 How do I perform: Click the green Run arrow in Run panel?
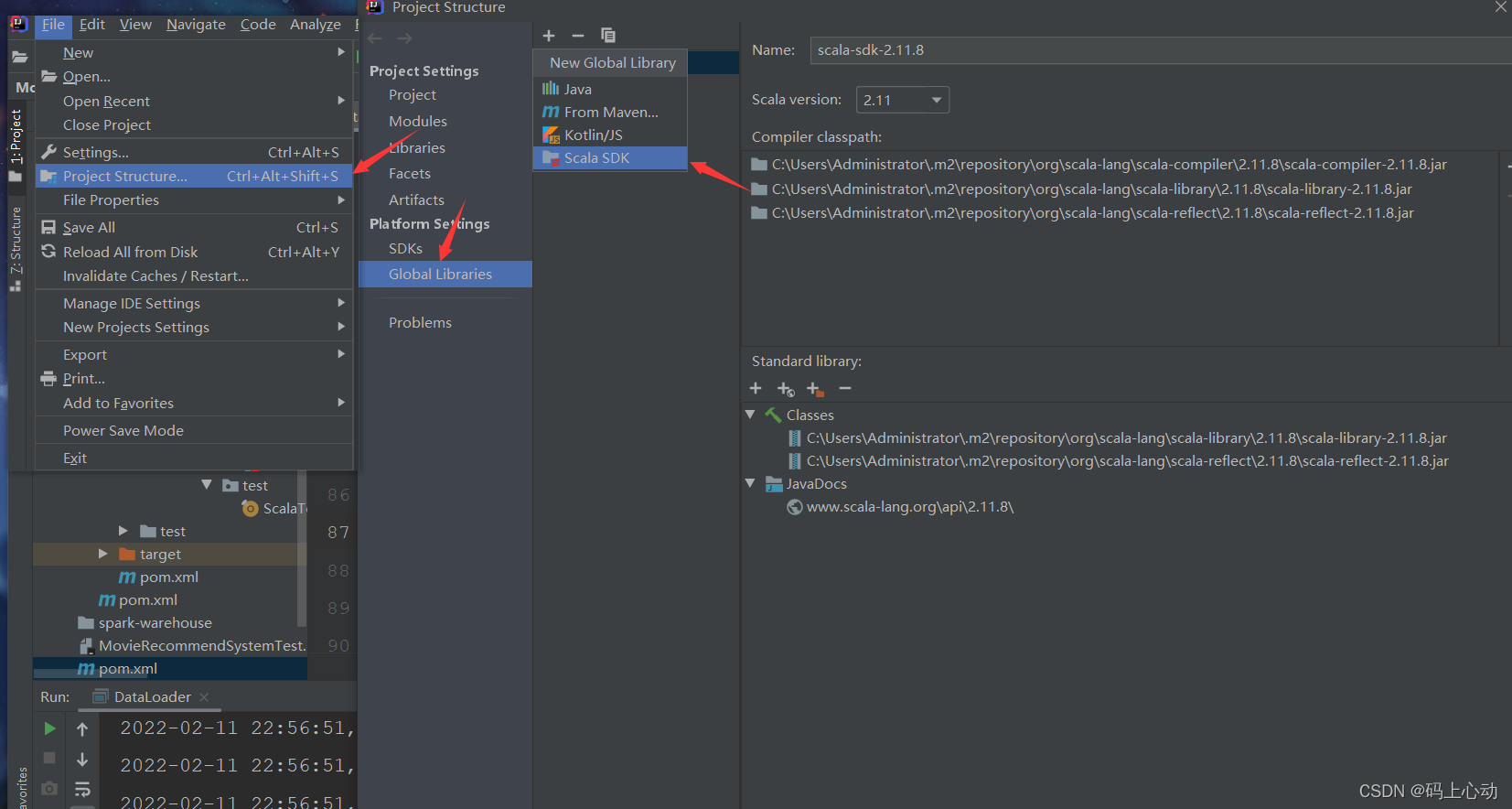coord(50,728)
